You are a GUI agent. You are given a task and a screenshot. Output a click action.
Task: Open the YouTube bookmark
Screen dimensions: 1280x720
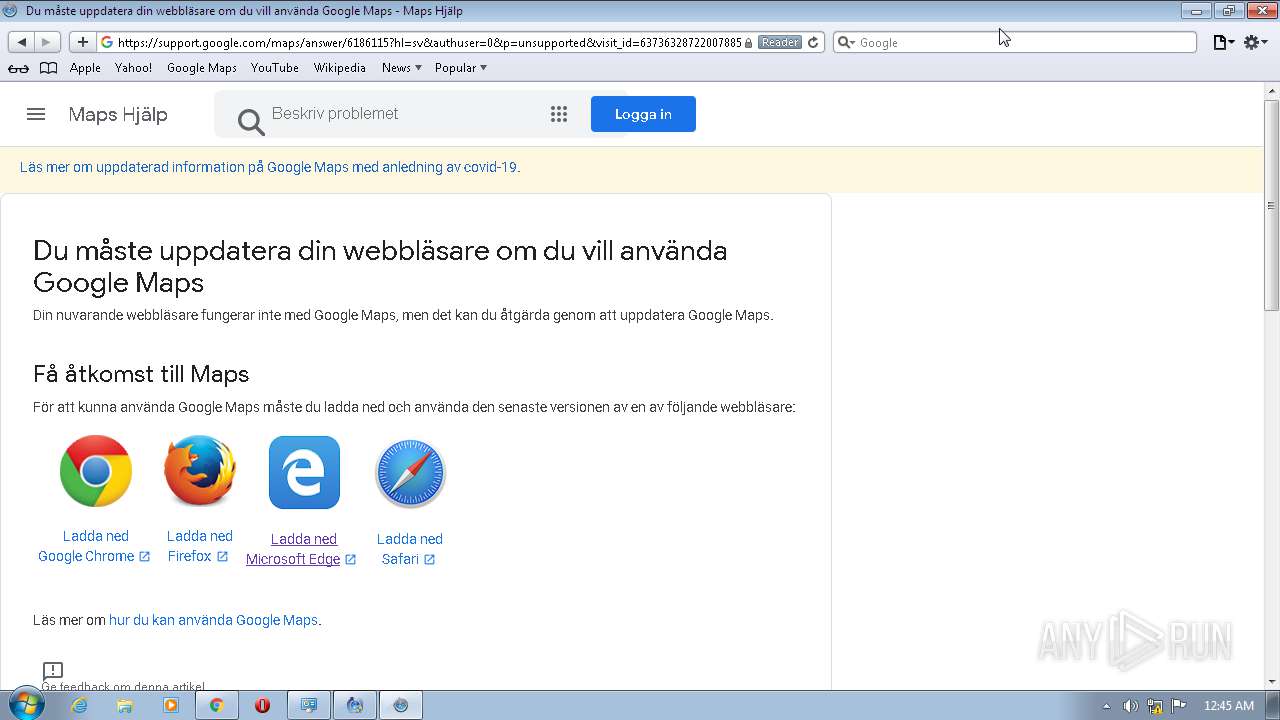274,68
